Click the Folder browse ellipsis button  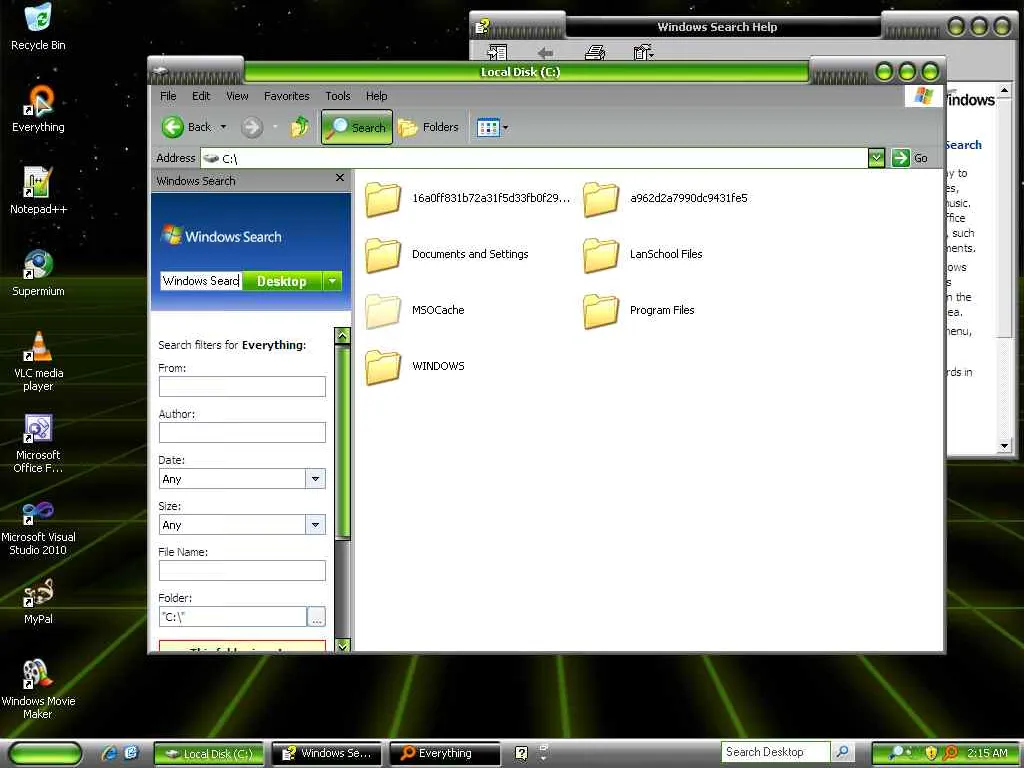pyautogui.click(x=316, y=616)
